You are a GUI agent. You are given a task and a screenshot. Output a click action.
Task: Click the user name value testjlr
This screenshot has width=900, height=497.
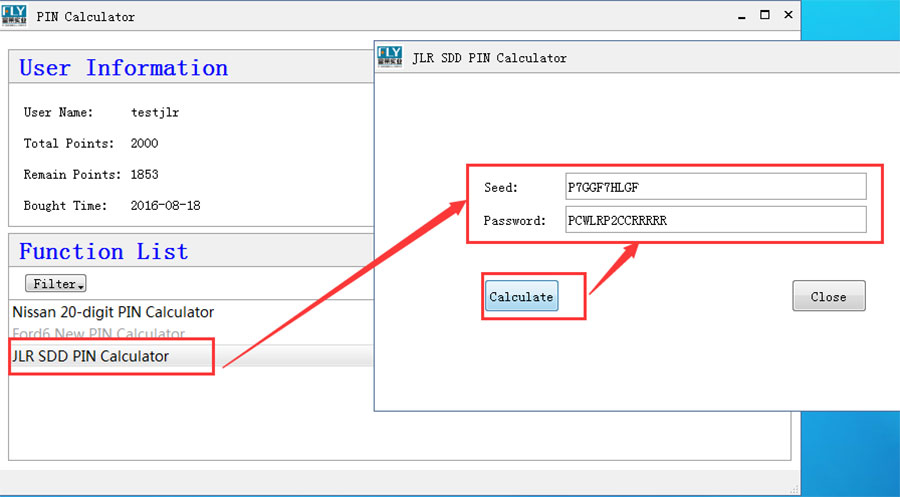155,113
